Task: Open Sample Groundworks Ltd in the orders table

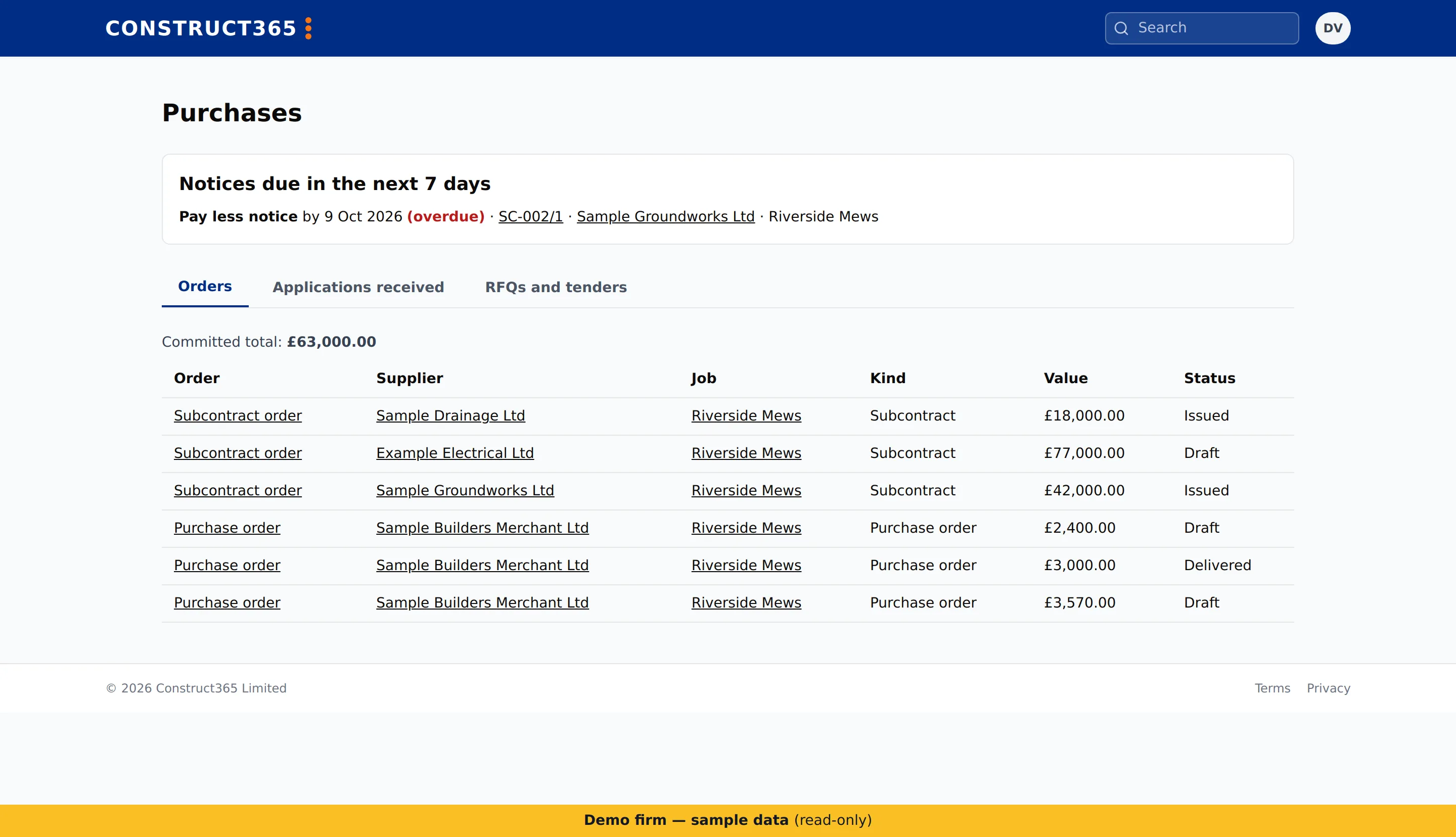Action: (x=465, y=490)
